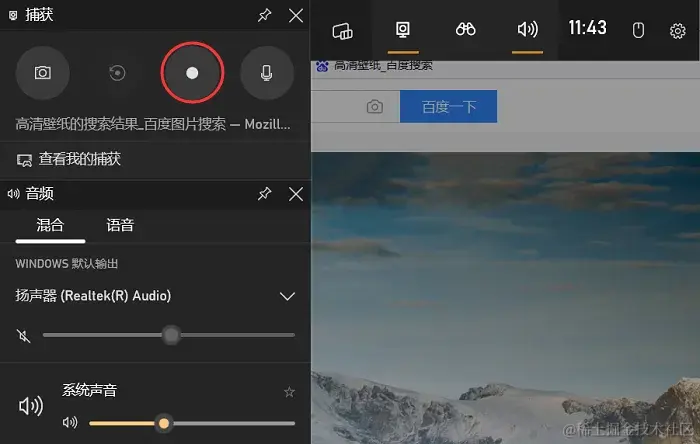Pin the 捕获 capture widget
The width and height of the screenshot is (700, 444).
[264, 16]
